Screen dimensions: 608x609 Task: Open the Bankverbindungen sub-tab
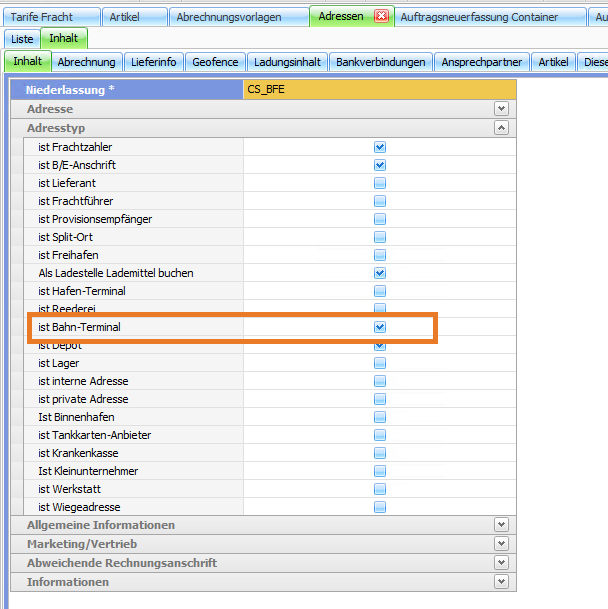(x=380, y=62)
